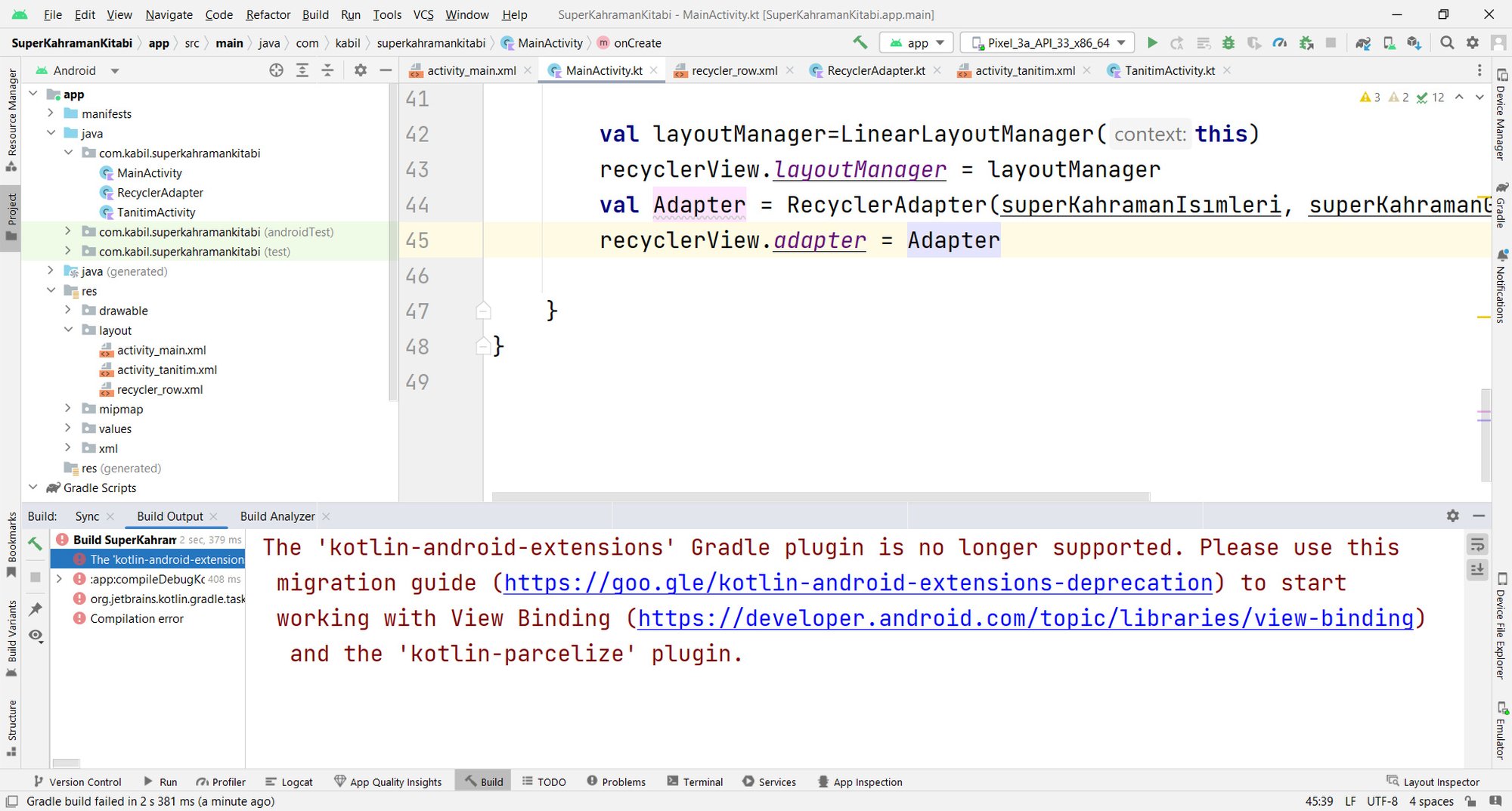This screenshot has height=811, width=1512.
Task: Expand the drawable folder in project tree
Action: [x=68, y=311]
